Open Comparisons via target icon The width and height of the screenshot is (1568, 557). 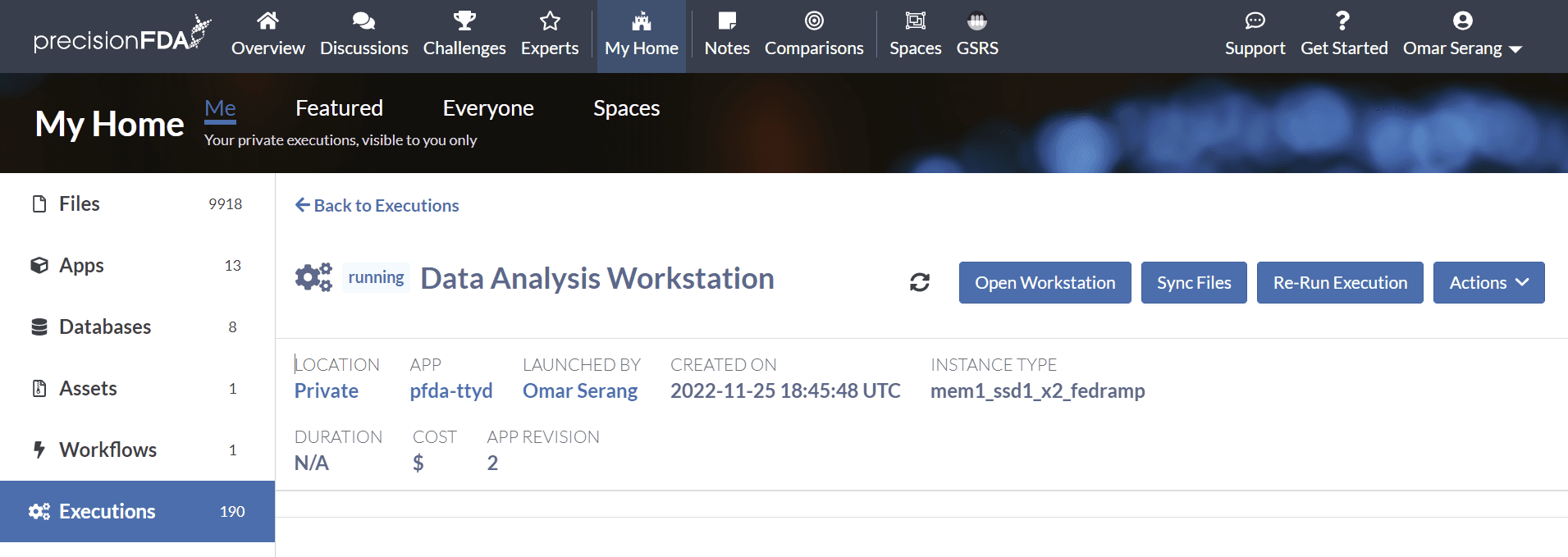(814, 21)
